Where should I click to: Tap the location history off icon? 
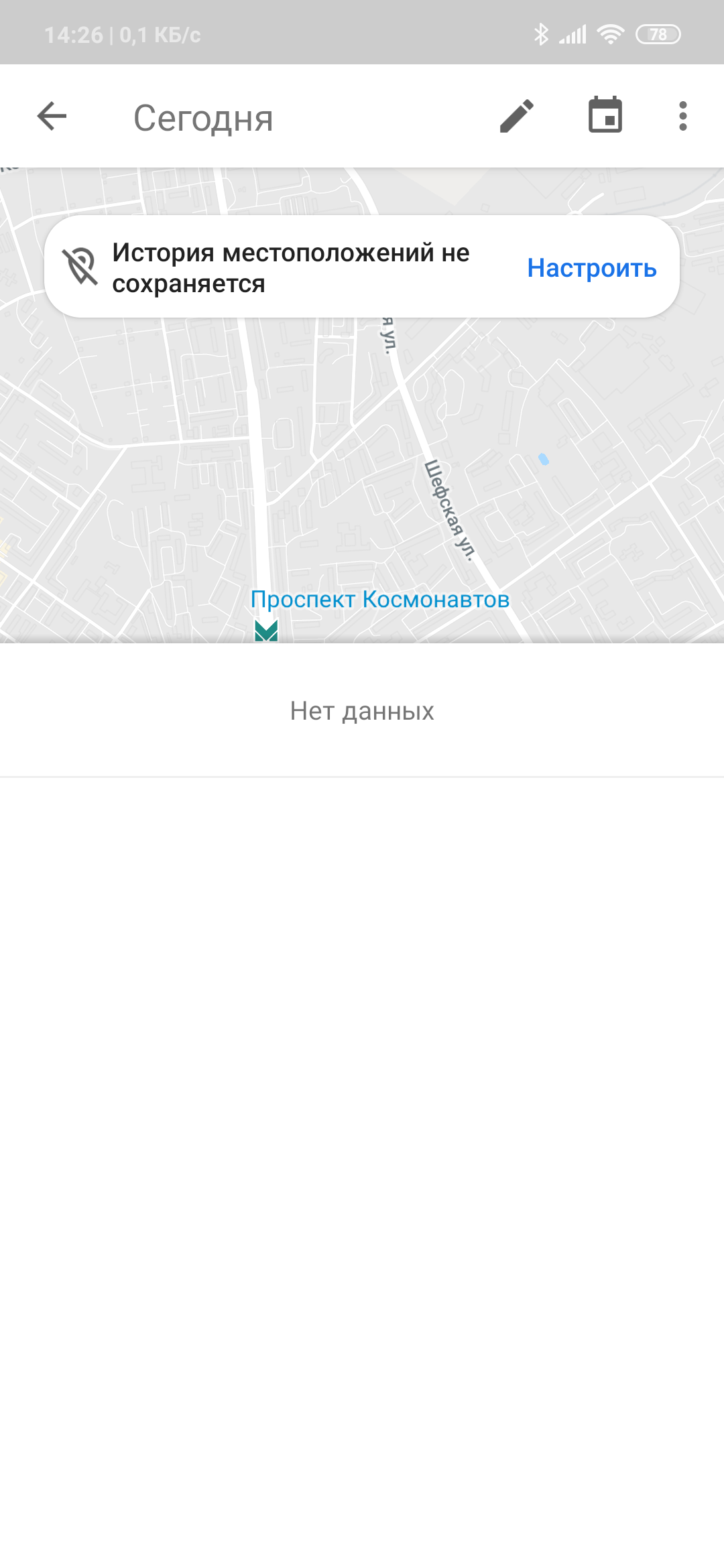[80, 267]
